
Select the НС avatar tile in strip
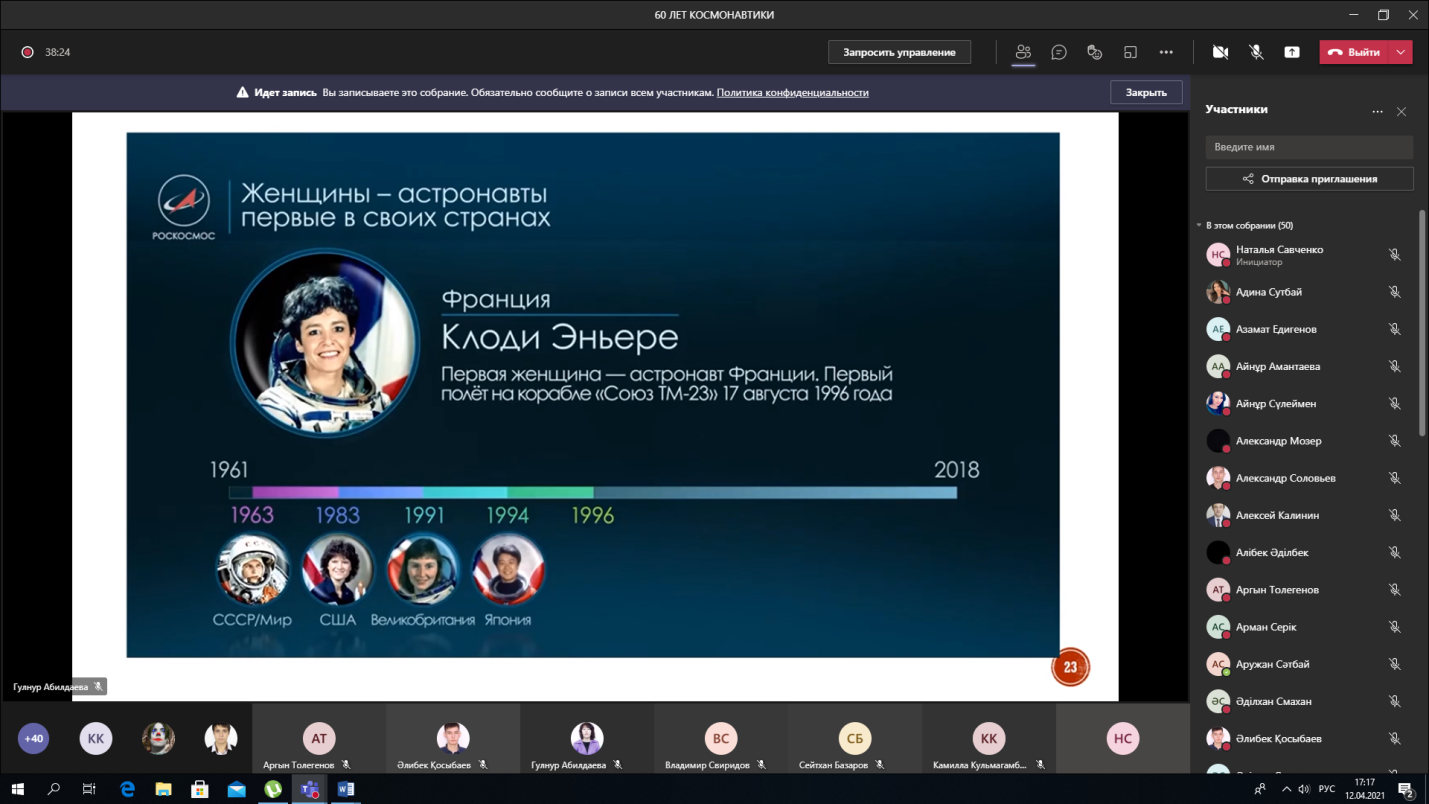pos(1122,738)
